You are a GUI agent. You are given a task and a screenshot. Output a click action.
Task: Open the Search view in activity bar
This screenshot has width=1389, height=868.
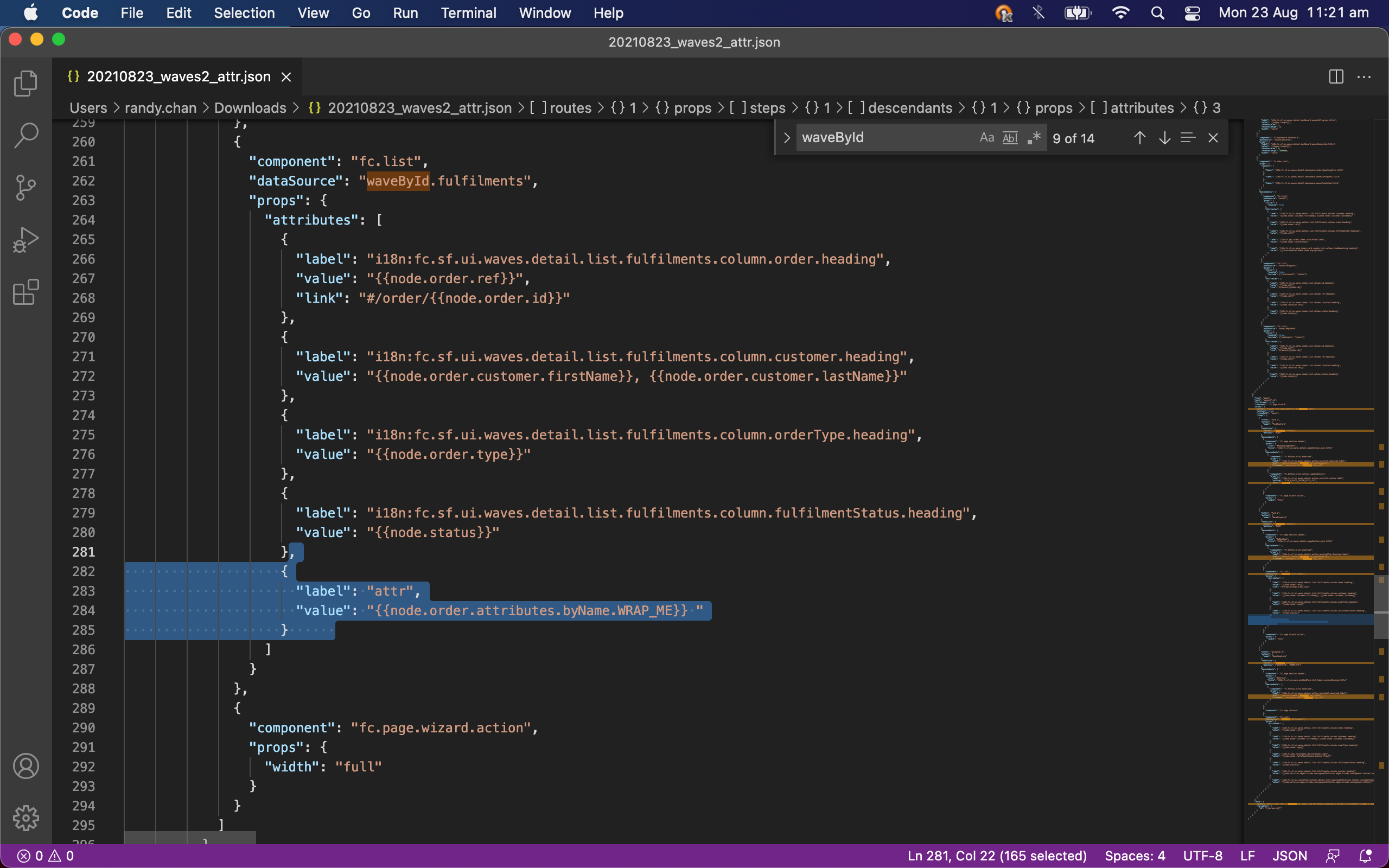coord(26,136)
